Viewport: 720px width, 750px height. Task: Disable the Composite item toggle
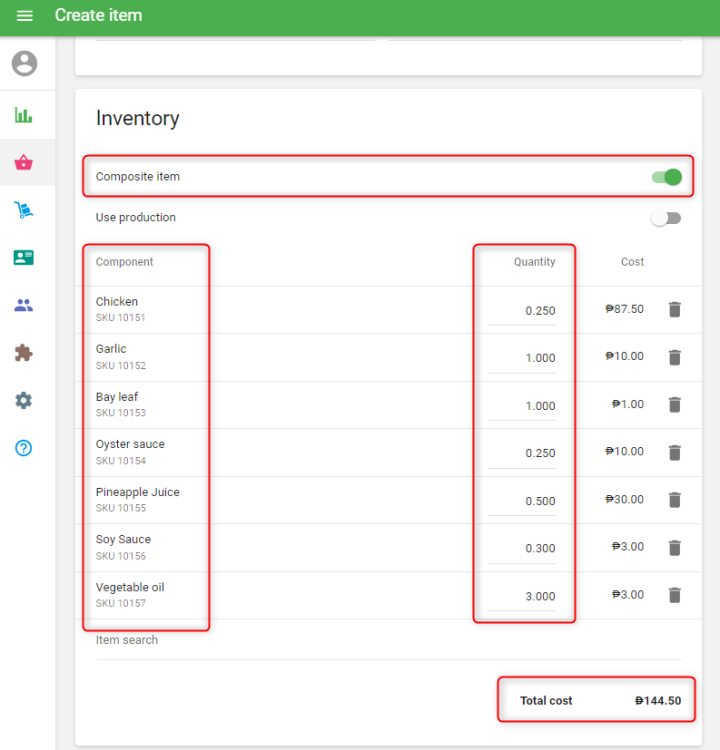tap(666, 177)
